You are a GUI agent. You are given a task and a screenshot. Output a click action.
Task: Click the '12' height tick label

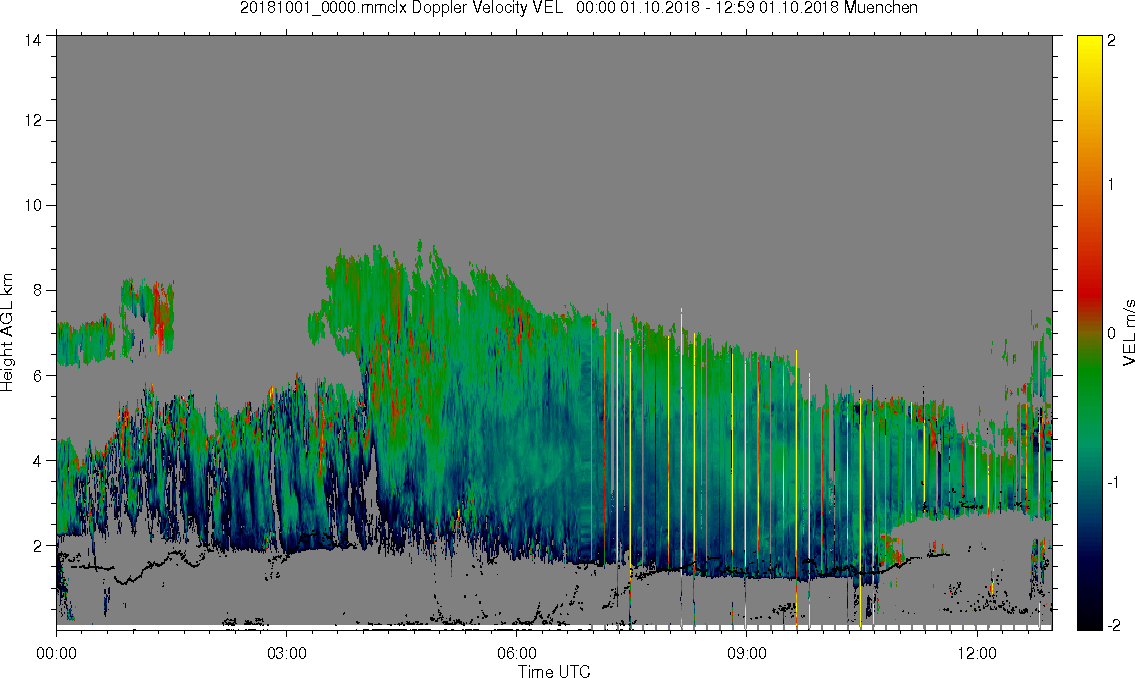(32, 120)
